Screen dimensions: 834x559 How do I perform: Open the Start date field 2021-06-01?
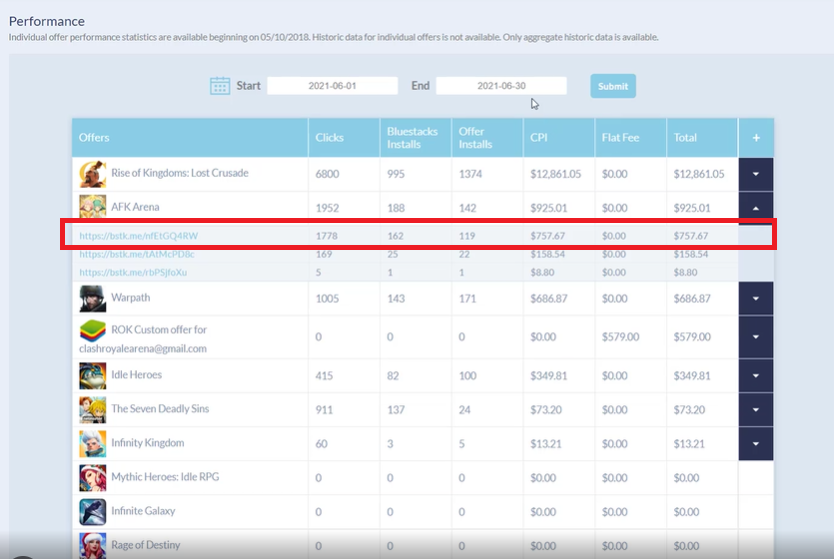point(332,86)
